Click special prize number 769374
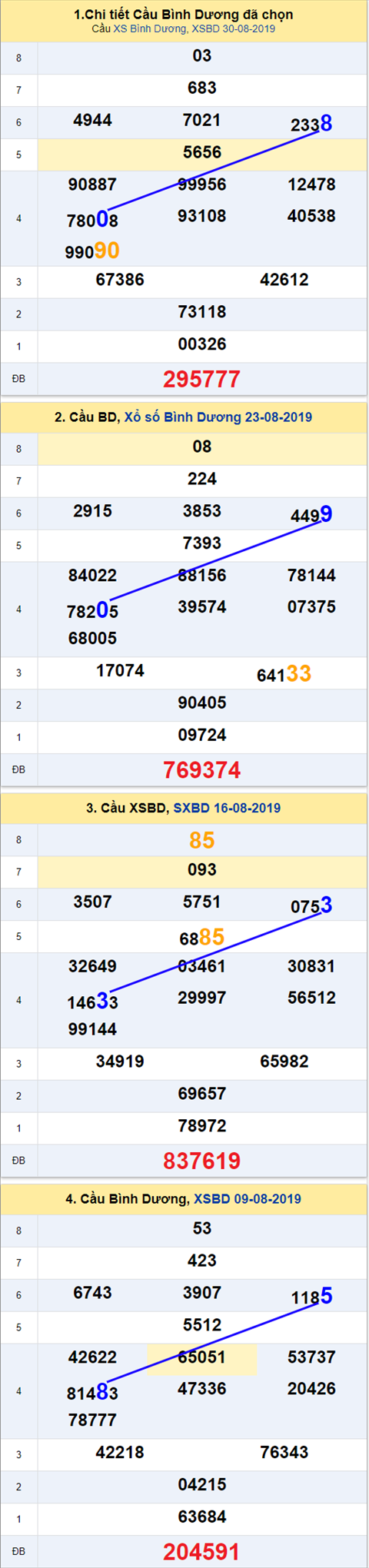The height and width of the screenshot is (1568, 369). click(202, 769)
